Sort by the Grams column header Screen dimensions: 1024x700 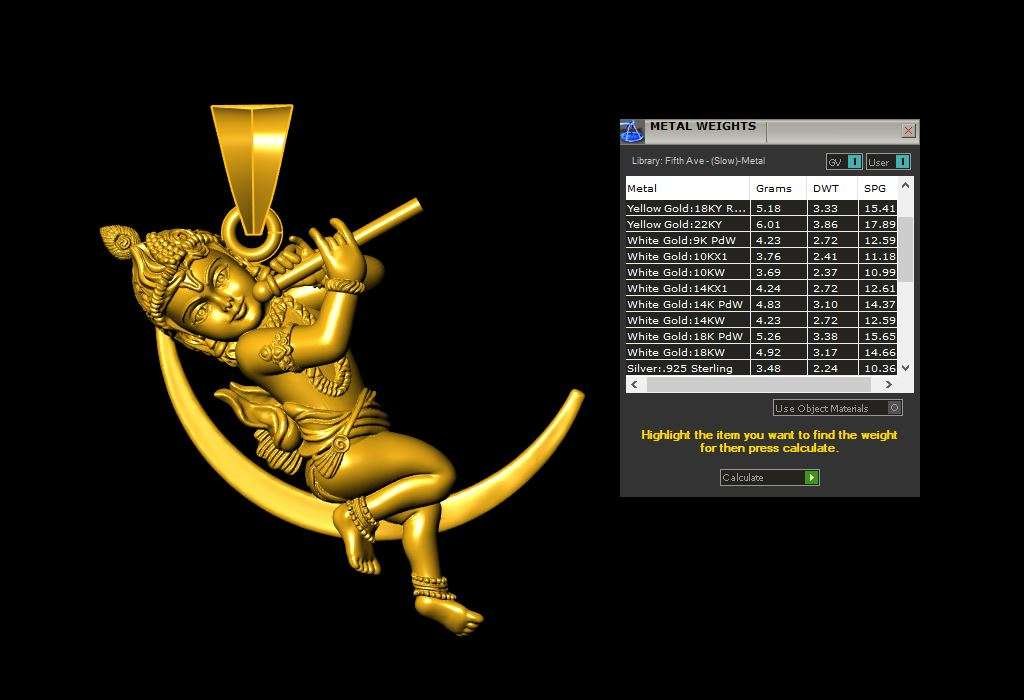tap(777, 188)
